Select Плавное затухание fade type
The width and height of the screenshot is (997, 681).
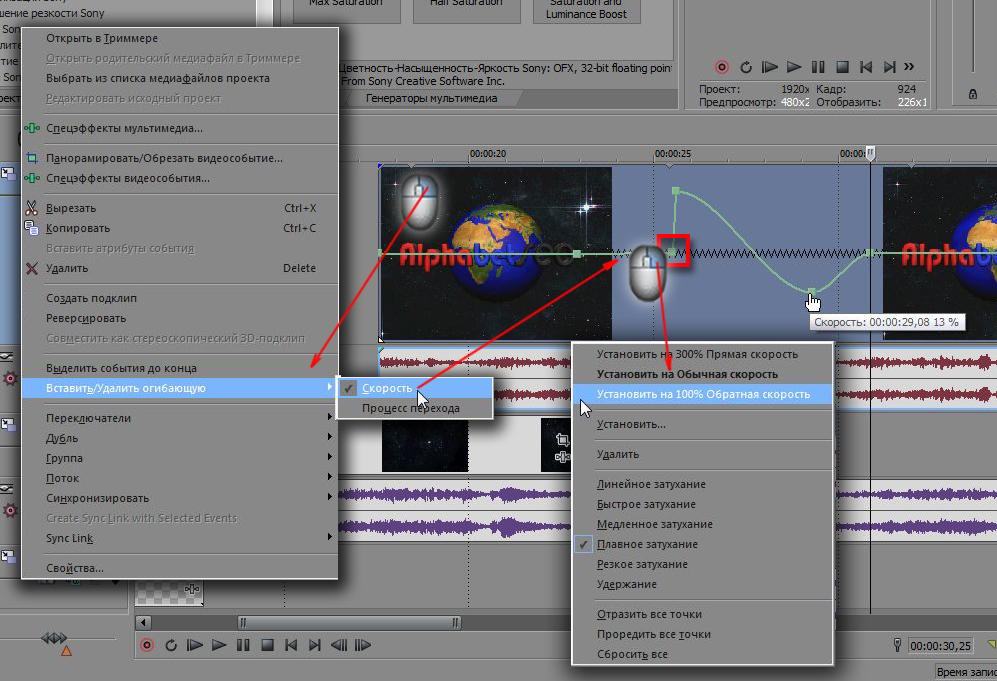coord(646,544)
